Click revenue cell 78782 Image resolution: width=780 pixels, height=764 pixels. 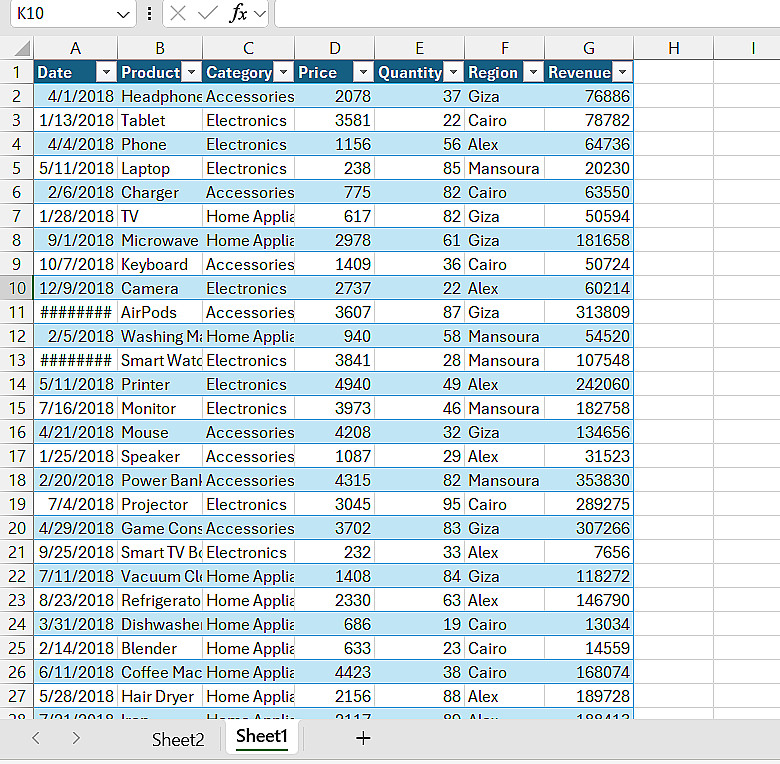pyautogui.click(x=589, y=120)
